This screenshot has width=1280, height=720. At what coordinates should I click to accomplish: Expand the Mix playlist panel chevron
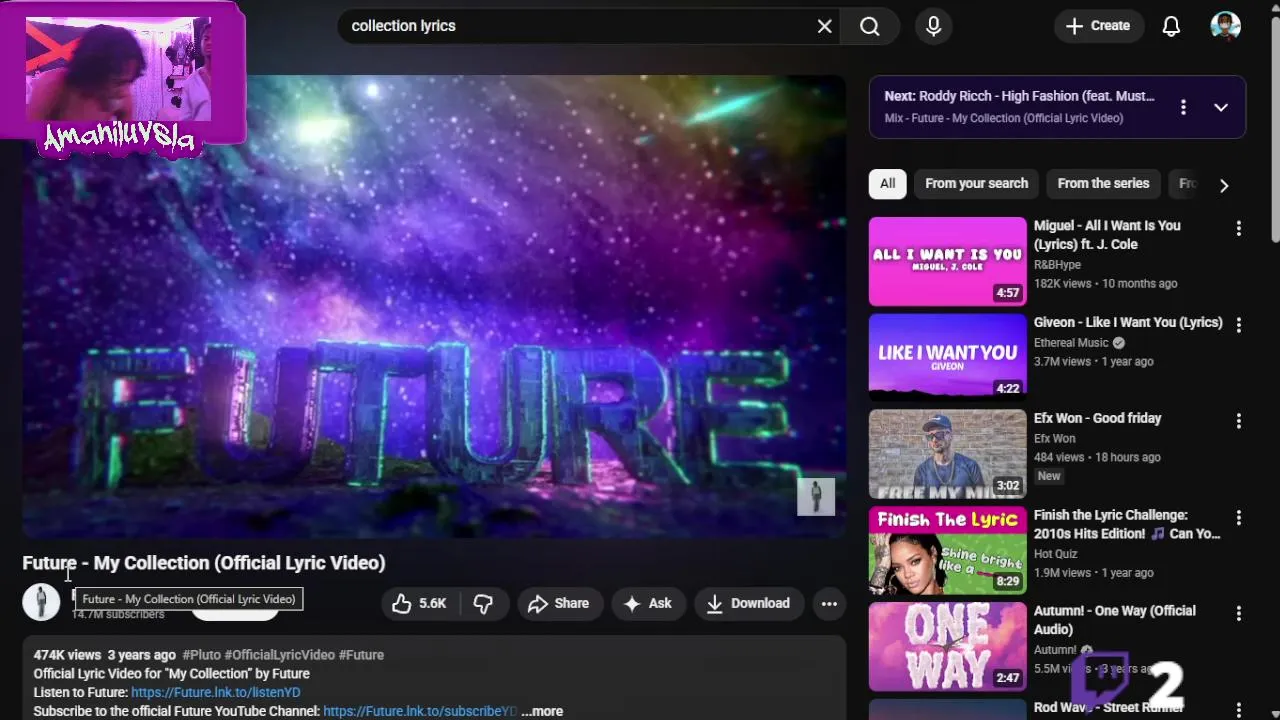pos(1221,107)
